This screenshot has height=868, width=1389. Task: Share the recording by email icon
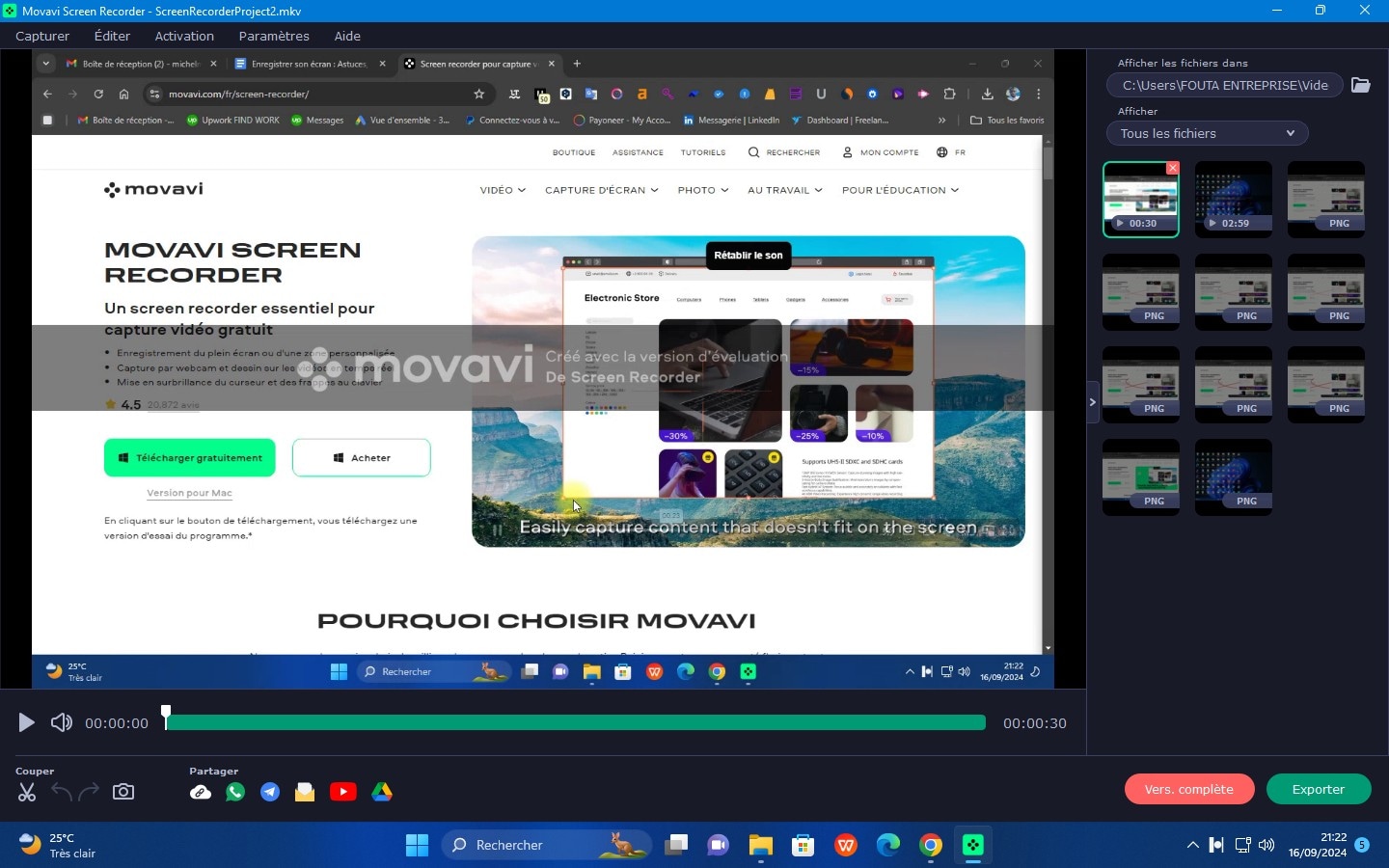click(305, 792)
